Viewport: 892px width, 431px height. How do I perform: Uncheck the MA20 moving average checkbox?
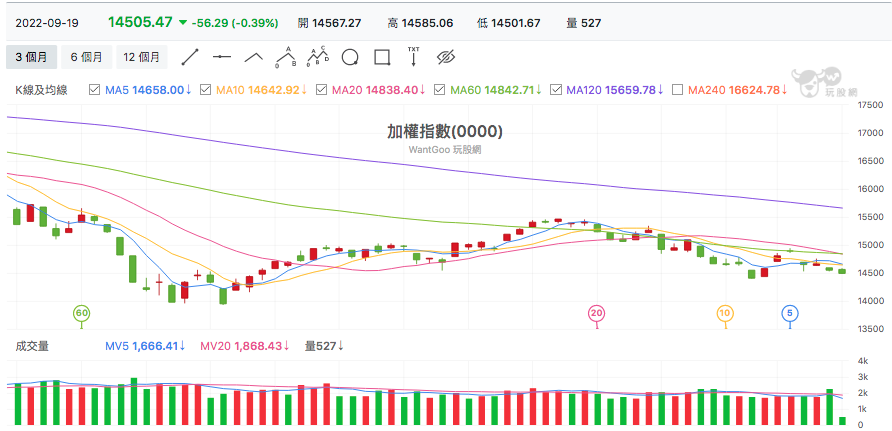click(x=320, y=89)
